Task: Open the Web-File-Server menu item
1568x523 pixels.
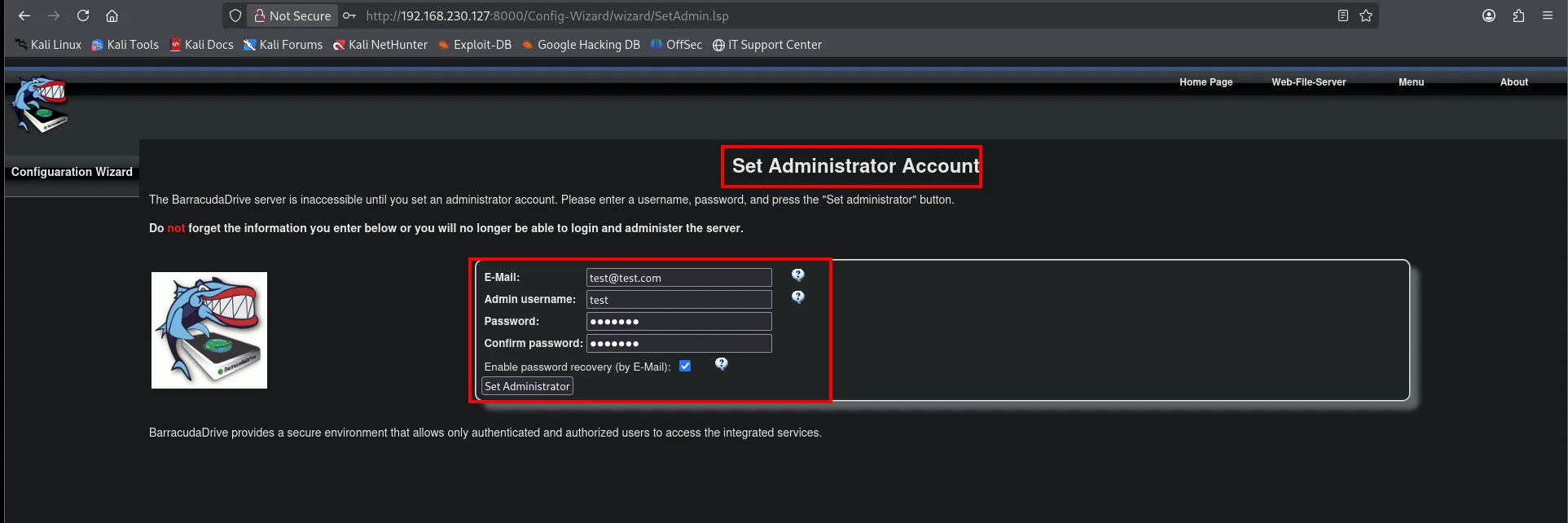Action: tap(1308, 82)
